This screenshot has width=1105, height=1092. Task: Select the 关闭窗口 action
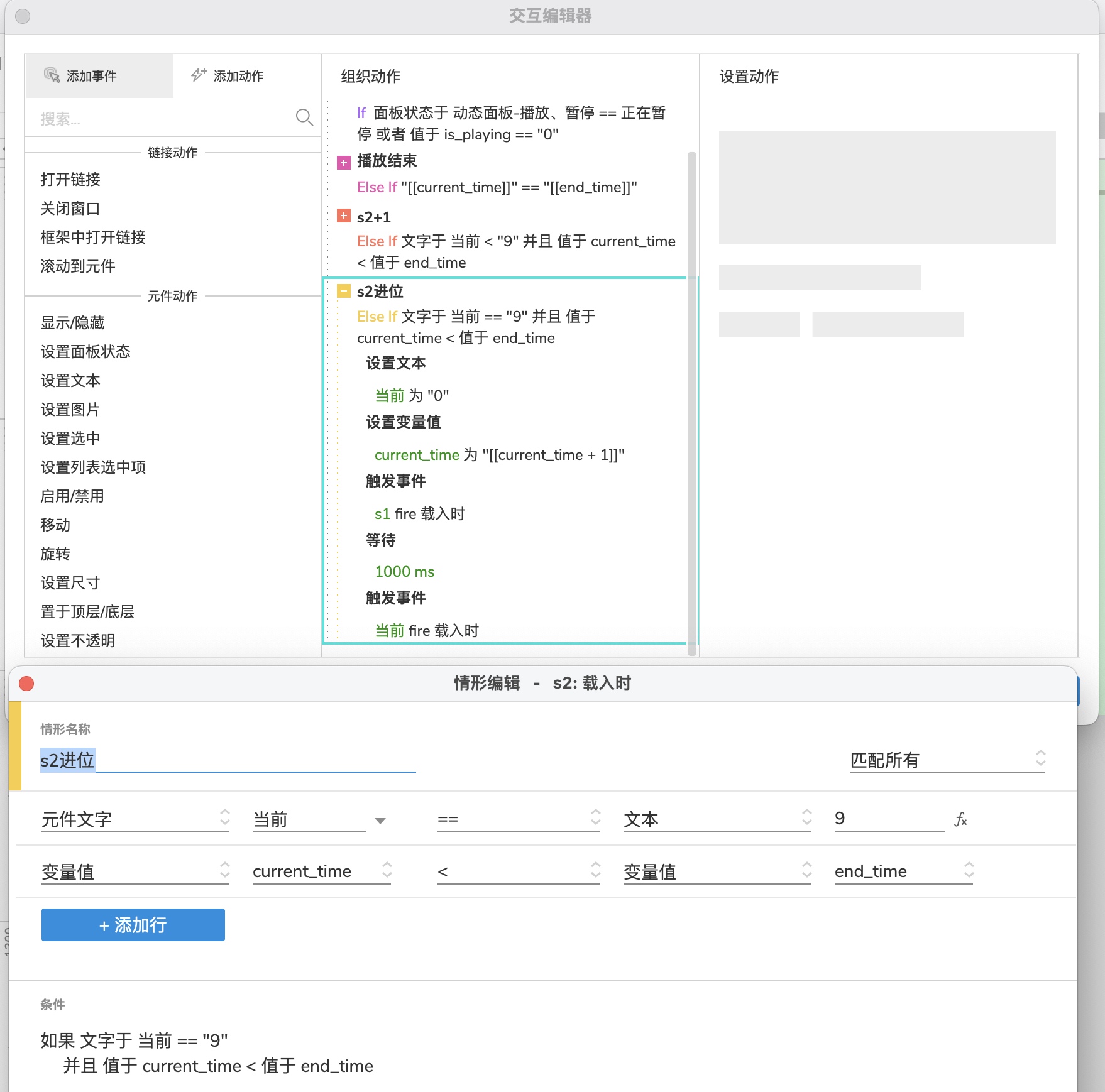[x=70, y=209]
